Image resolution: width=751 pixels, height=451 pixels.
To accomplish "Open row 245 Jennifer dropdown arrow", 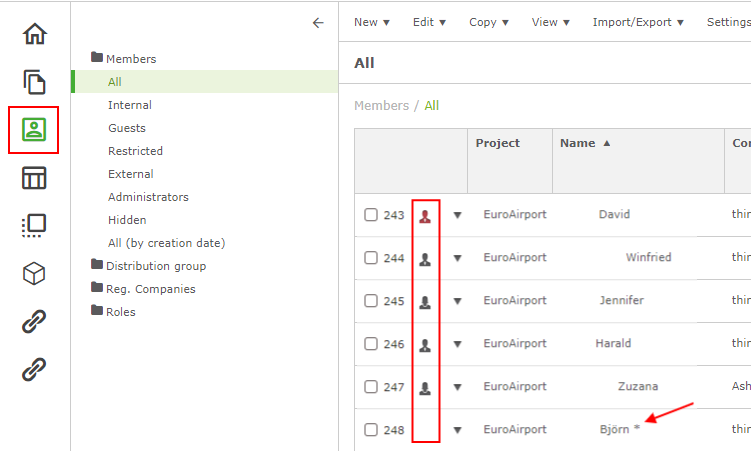I will [457, 301].
